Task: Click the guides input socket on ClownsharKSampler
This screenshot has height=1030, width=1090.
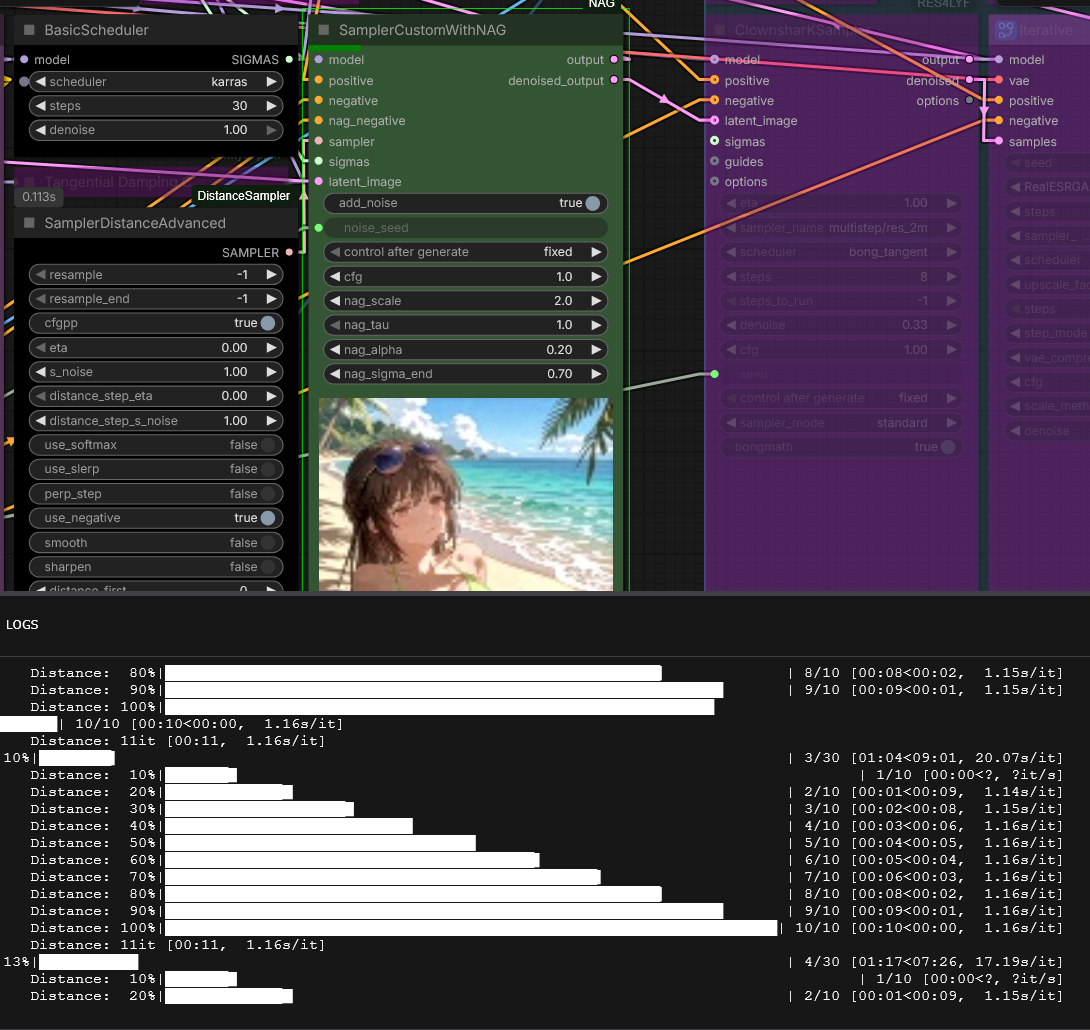Action: [x=715, y=162]
